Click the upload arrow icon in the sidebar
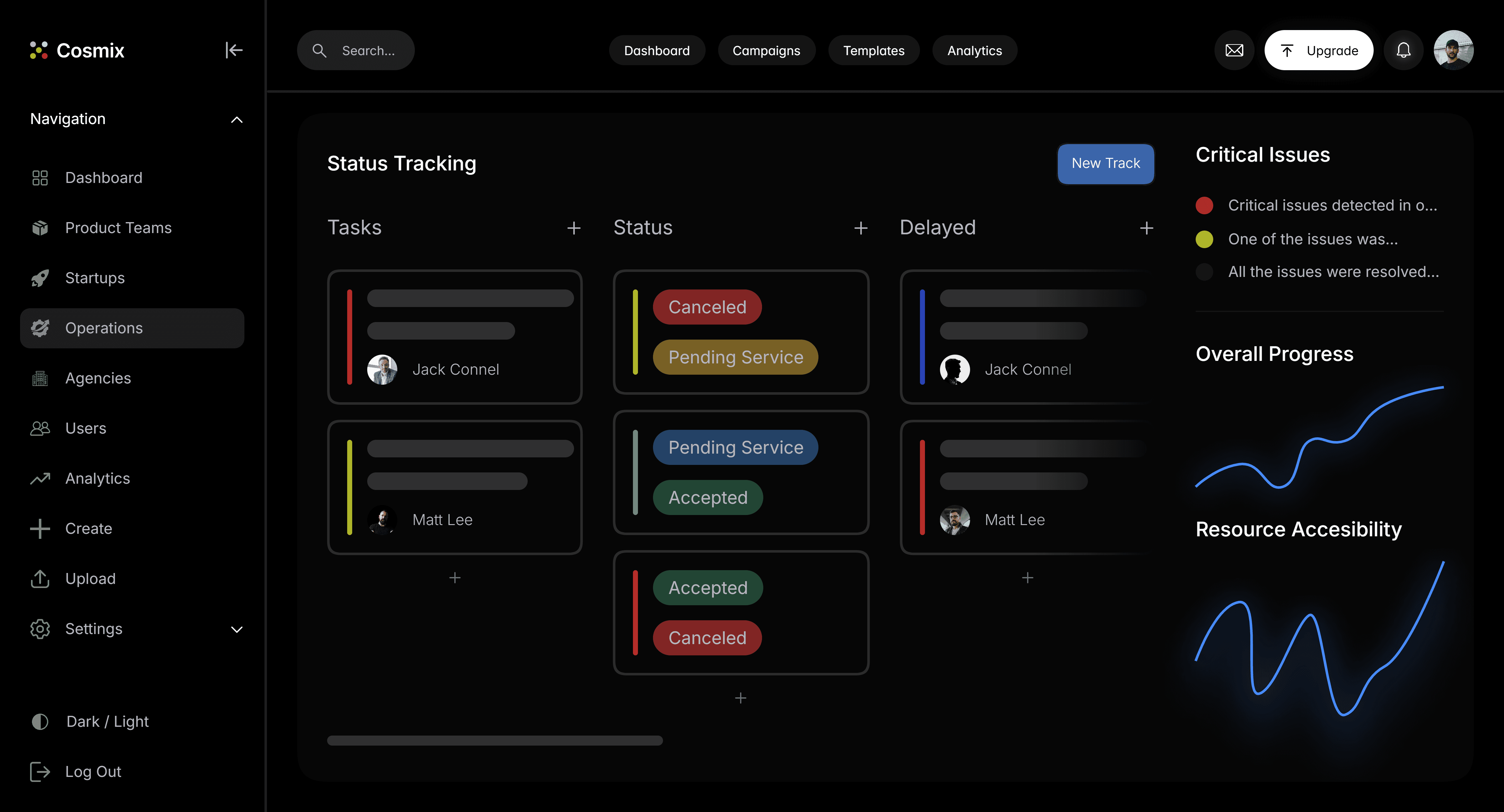The width and height of the screenshot is (1504, 812). 40,579
